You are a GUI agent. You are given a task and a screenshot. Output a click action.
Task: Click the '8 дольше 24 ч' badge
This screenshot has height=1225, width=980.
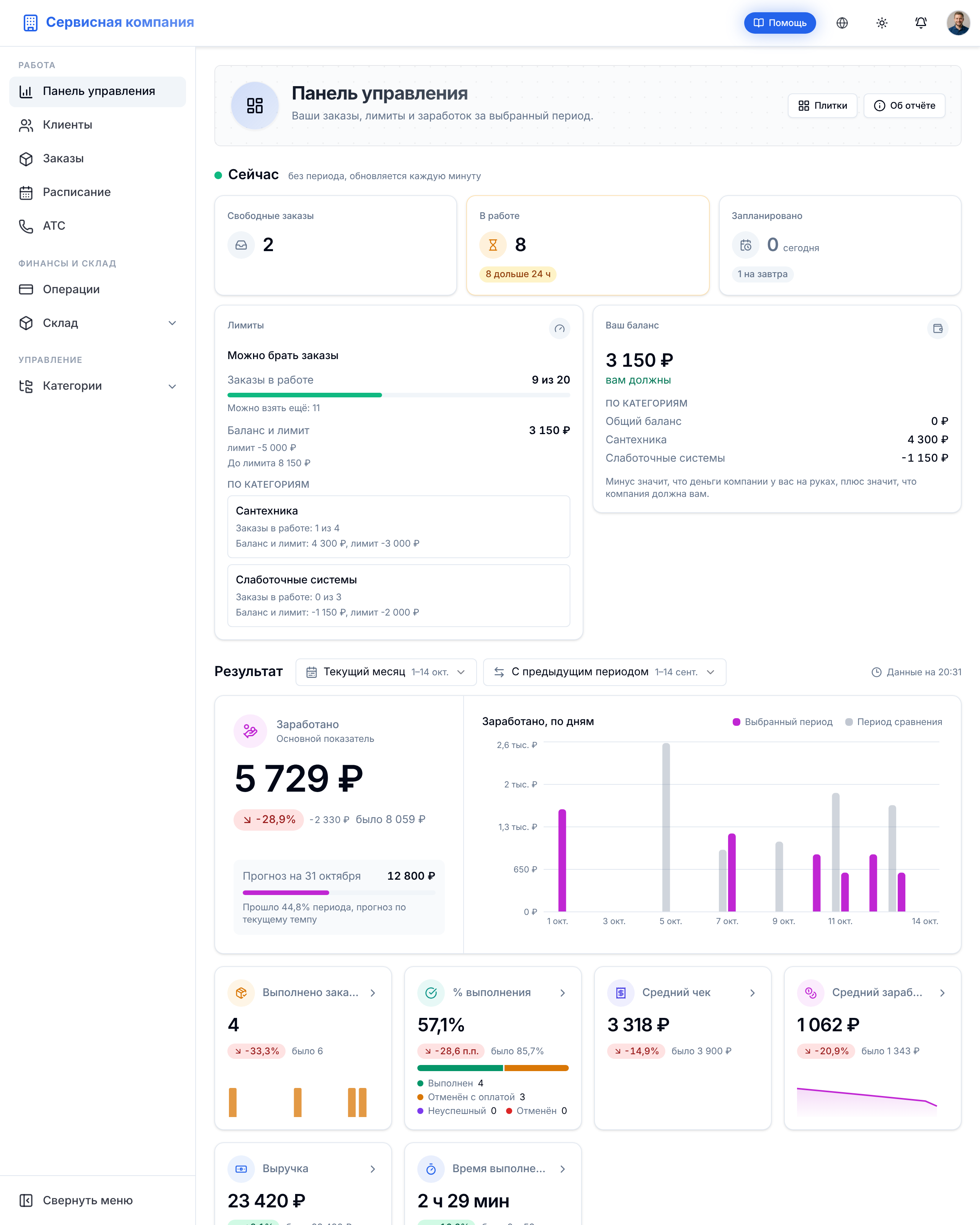(518, 274)
